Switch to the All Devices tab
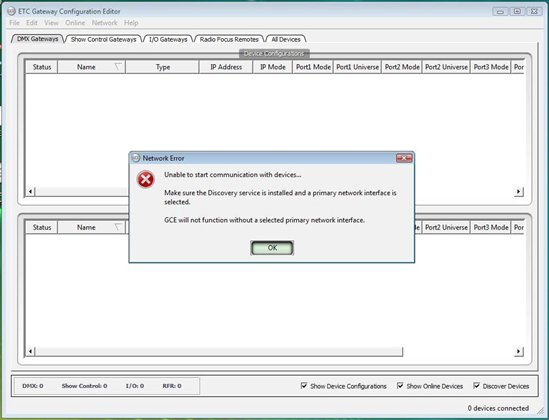This screenshot has width=549, height=420. tap(286, 39)
